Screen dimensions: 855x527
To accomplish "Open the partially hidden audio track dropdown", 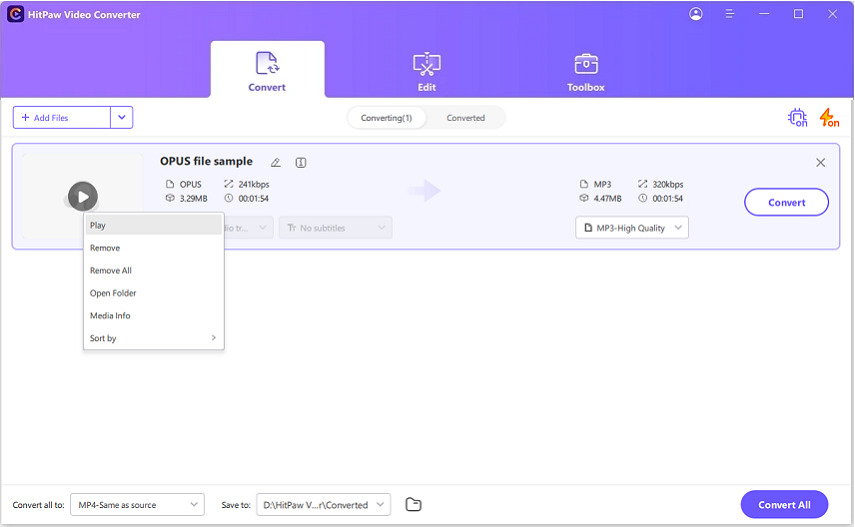I will 248,228.
